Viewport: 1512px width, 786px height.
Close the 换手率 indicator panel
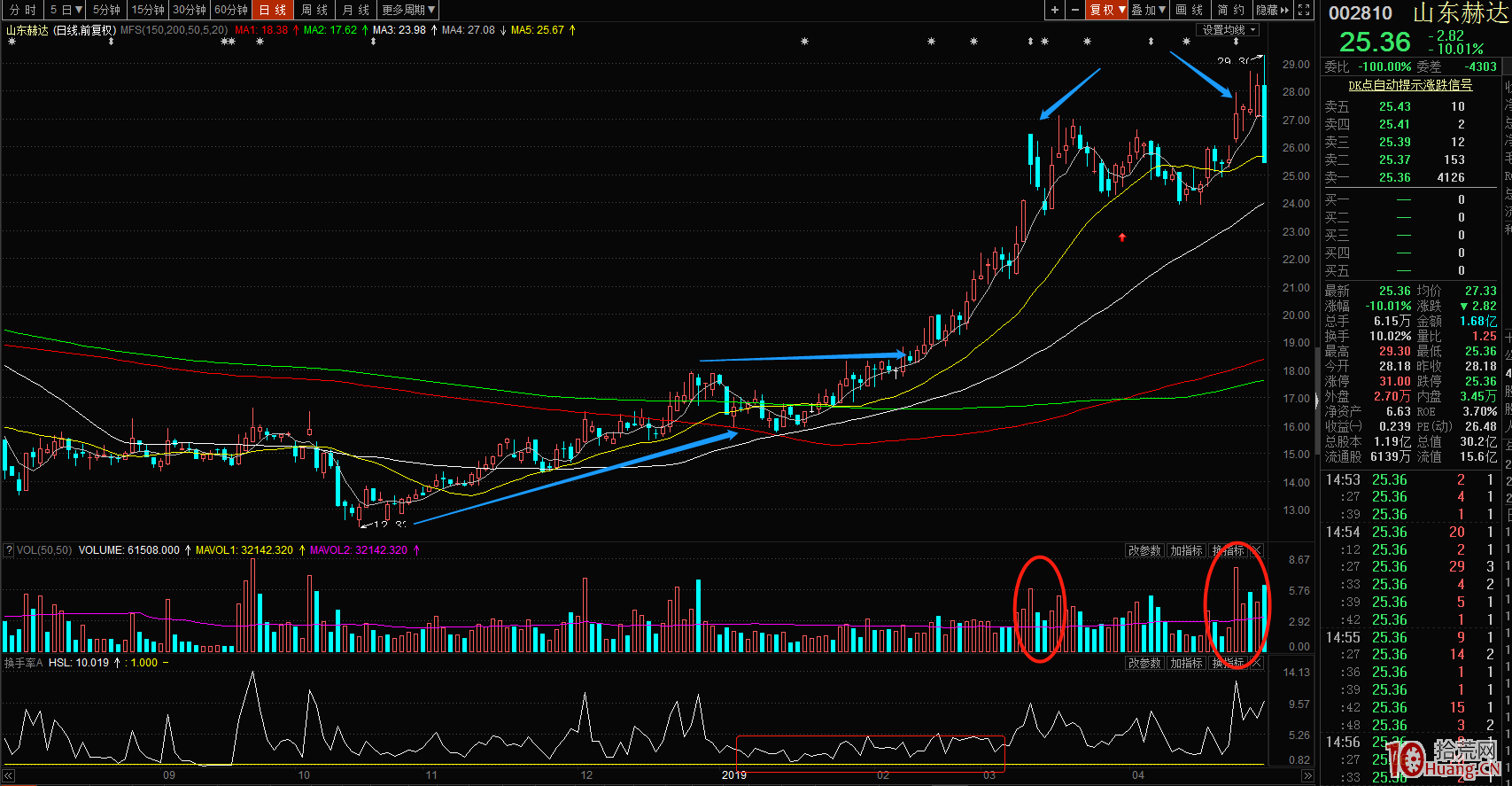(x=1256, y=663)
